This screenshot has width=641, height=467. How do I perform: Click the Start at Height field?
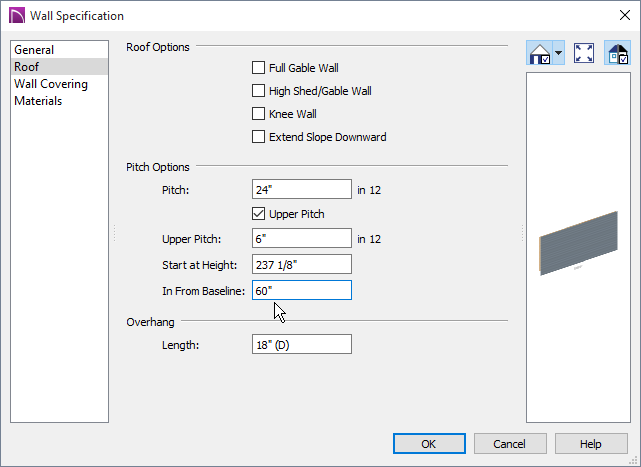click(302, 264)
